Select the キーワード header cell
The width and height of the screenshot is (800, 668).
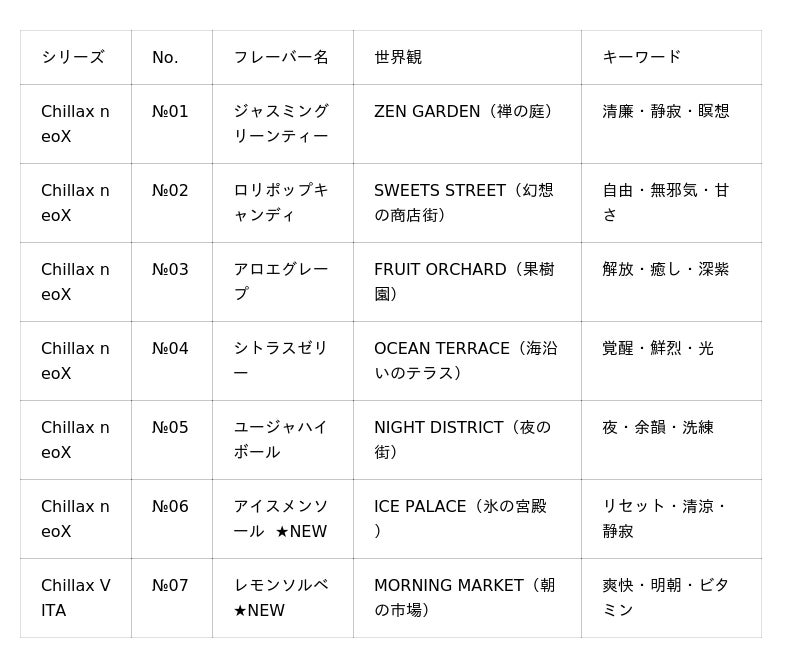[642, 57]
